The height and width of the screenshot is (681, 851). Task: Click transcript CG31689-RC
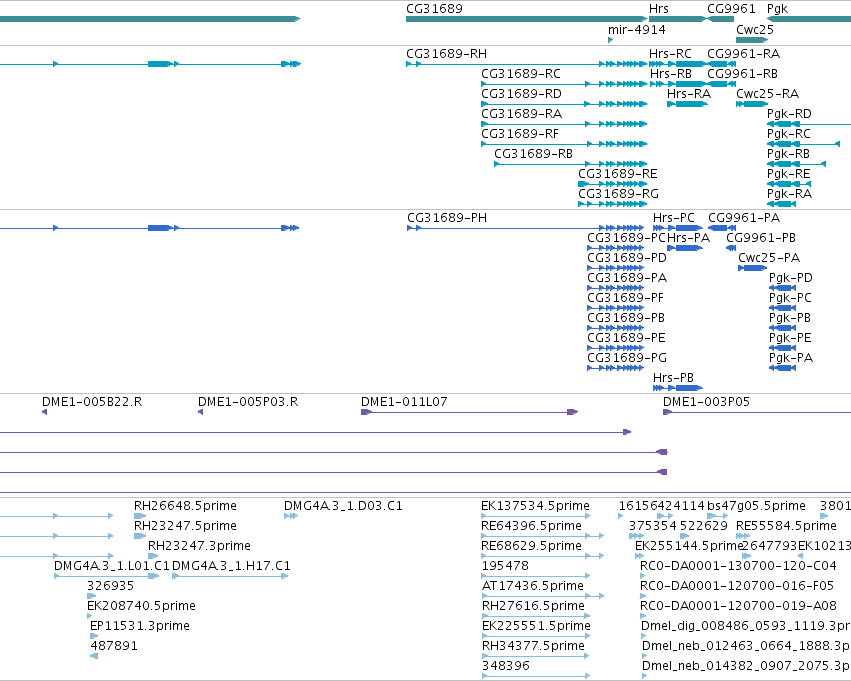[x=564, y=84]
